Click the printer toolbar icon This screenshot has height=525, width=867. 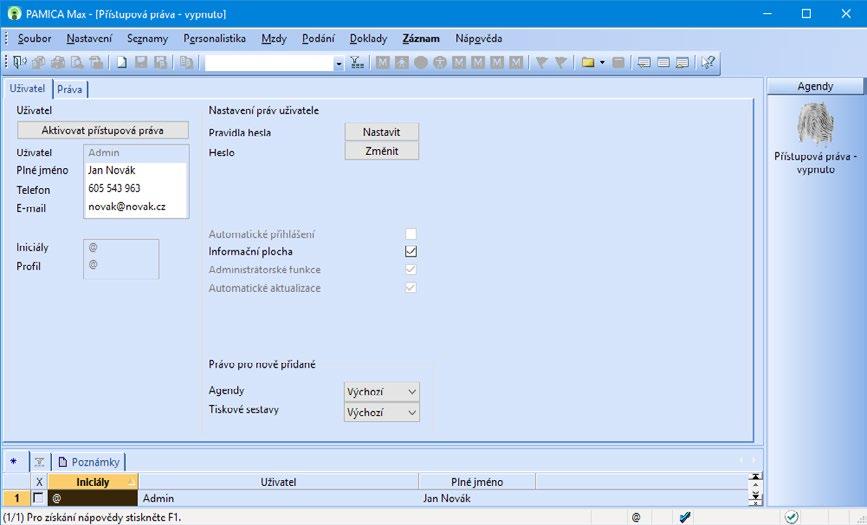click(58, 63)
